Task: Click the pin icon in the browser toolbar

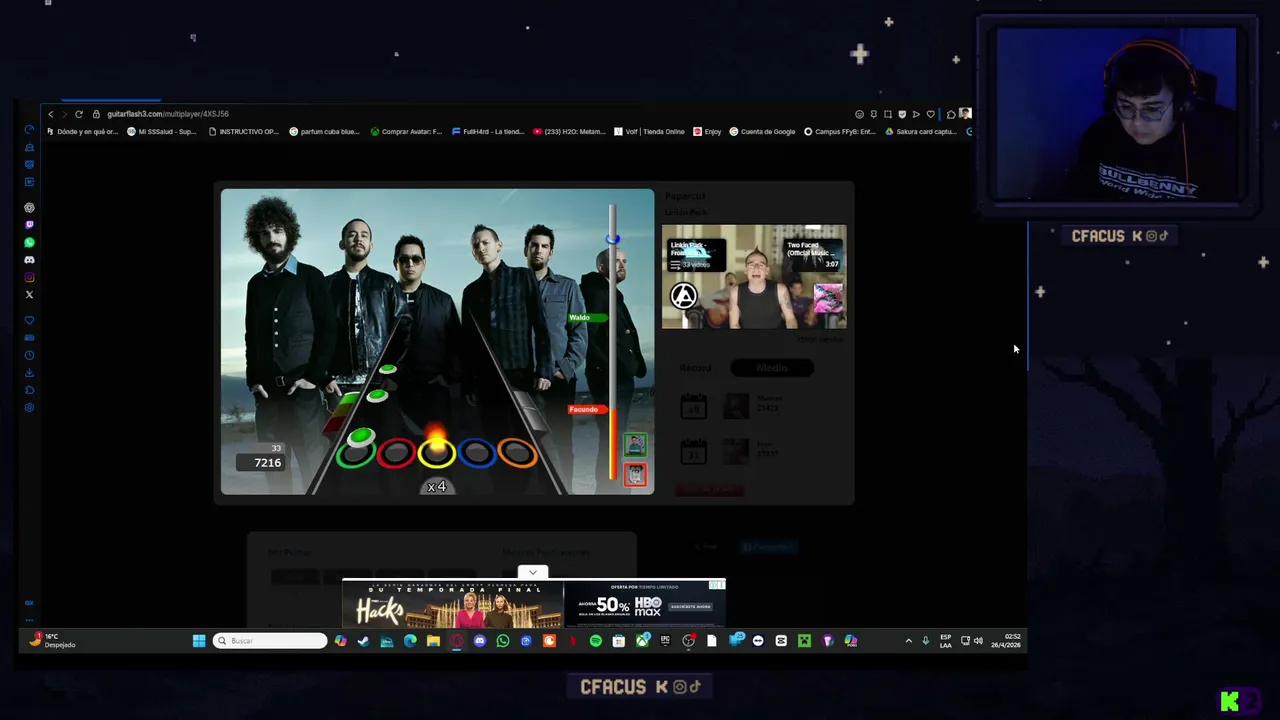Action: click(x=874, y=114)
